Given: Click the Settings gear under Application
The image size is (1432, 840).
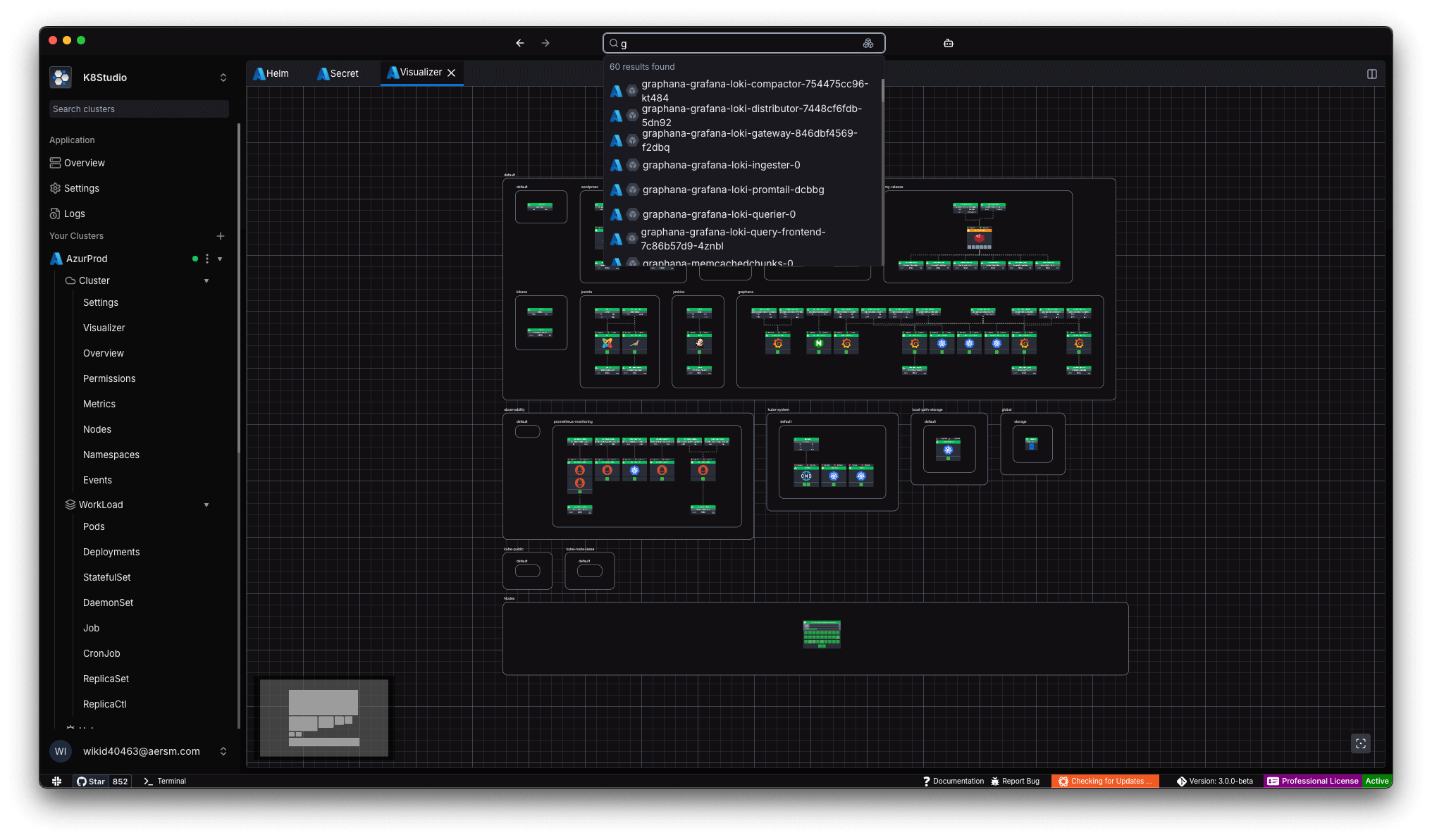Looking at the screenshot, I should (55, 188).
